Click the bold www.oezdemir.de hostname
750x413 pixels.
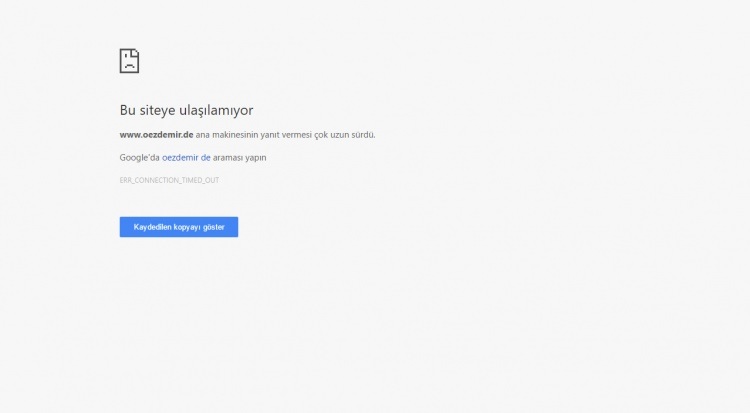click(x=156, y=135)
